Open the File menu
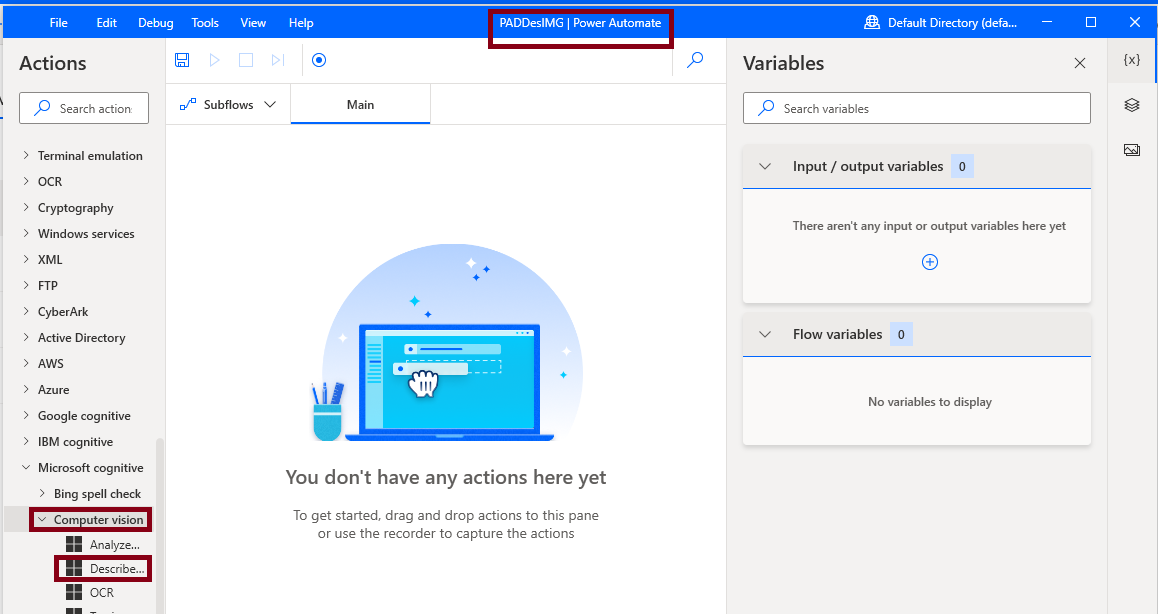This screenshot has height=614, width=1158. tap(58, 23)
